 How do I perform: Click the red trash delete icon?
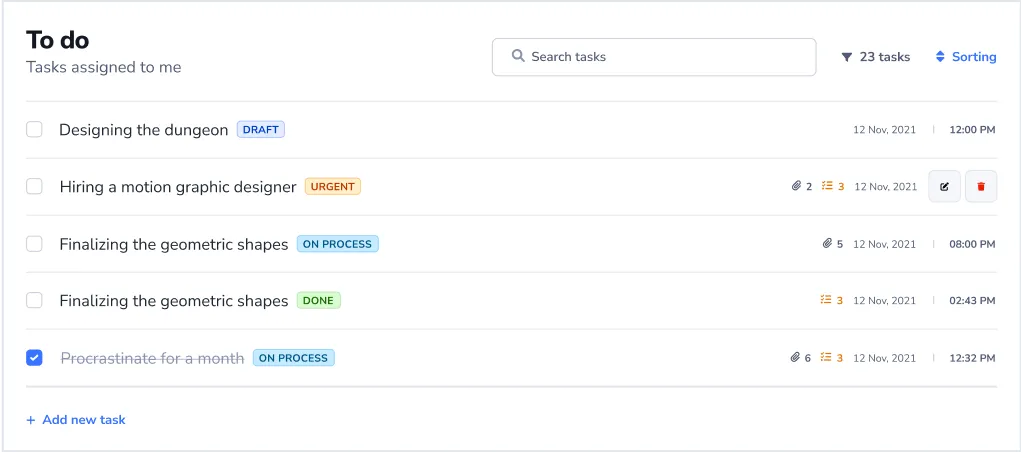(x=981, y=187)
